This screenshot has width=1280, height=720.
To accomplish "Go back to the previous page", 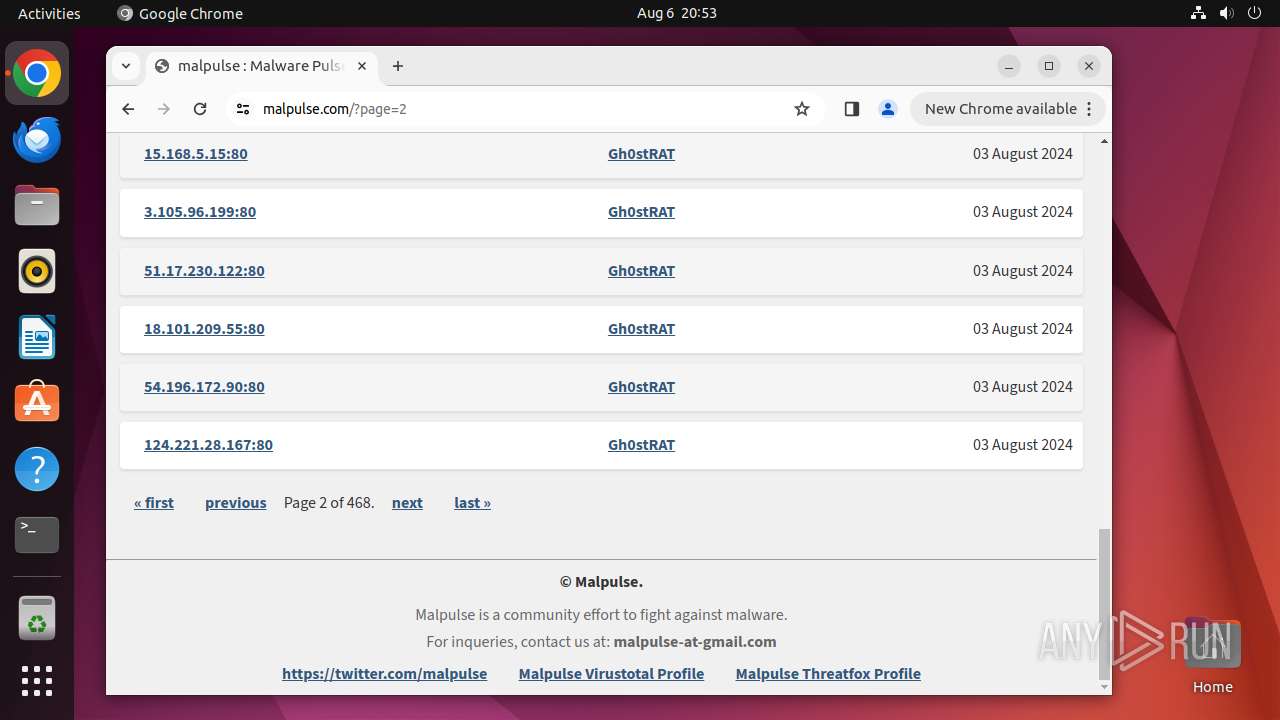I will coord(128,109).
